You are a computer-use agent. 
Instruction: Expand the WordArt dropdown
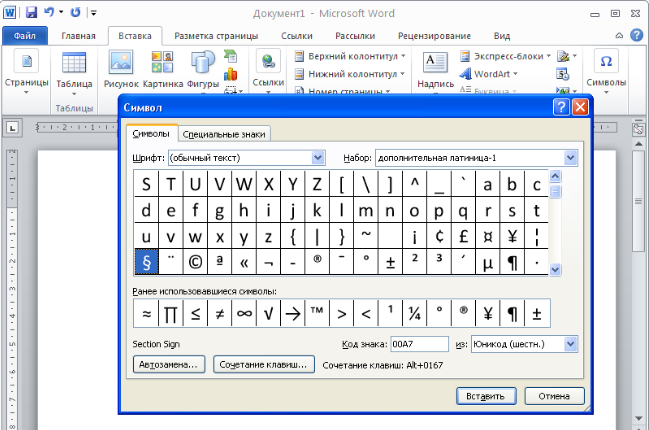point(515,74)
